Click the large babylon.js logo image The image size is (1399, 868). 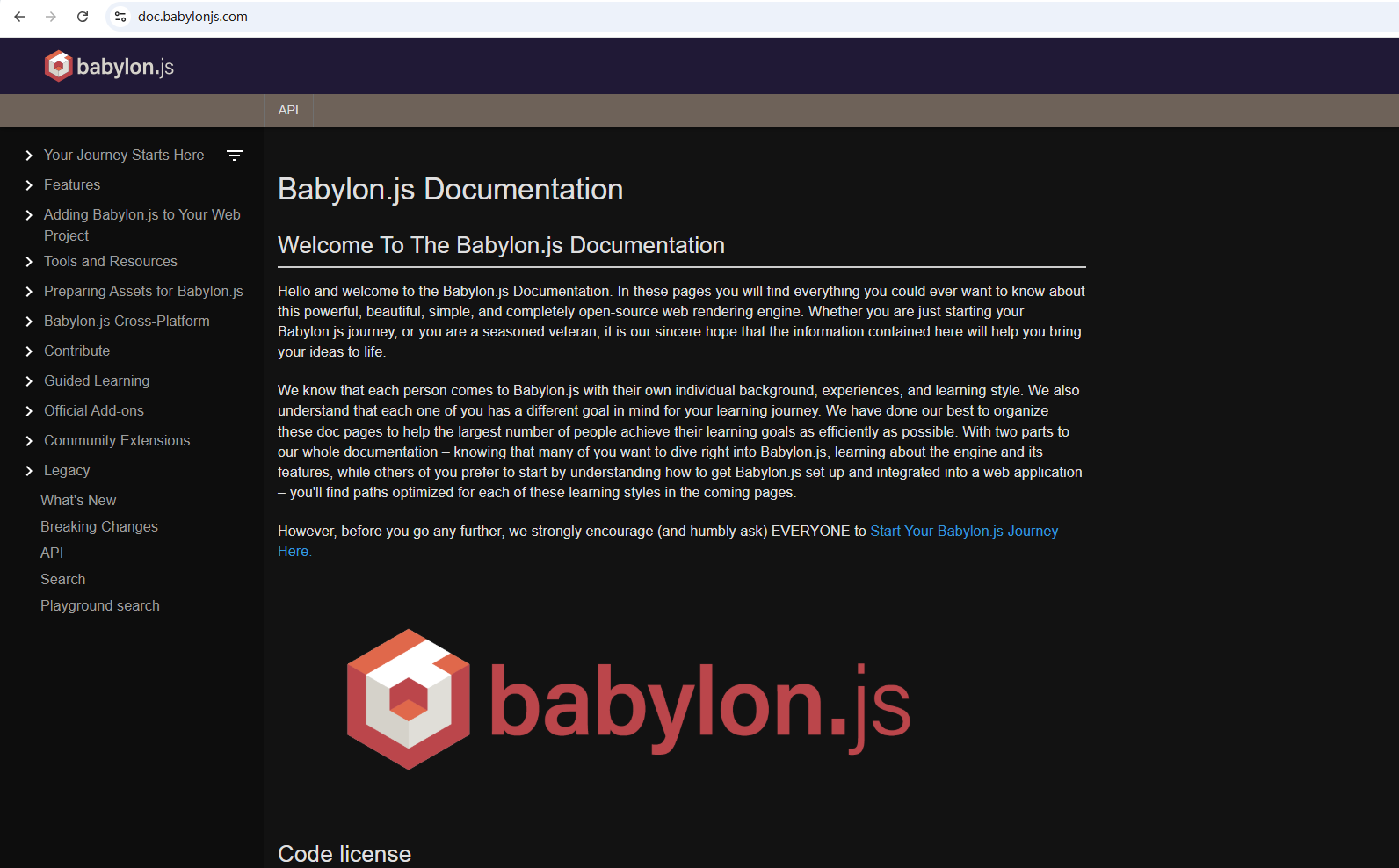coord(628,700)
